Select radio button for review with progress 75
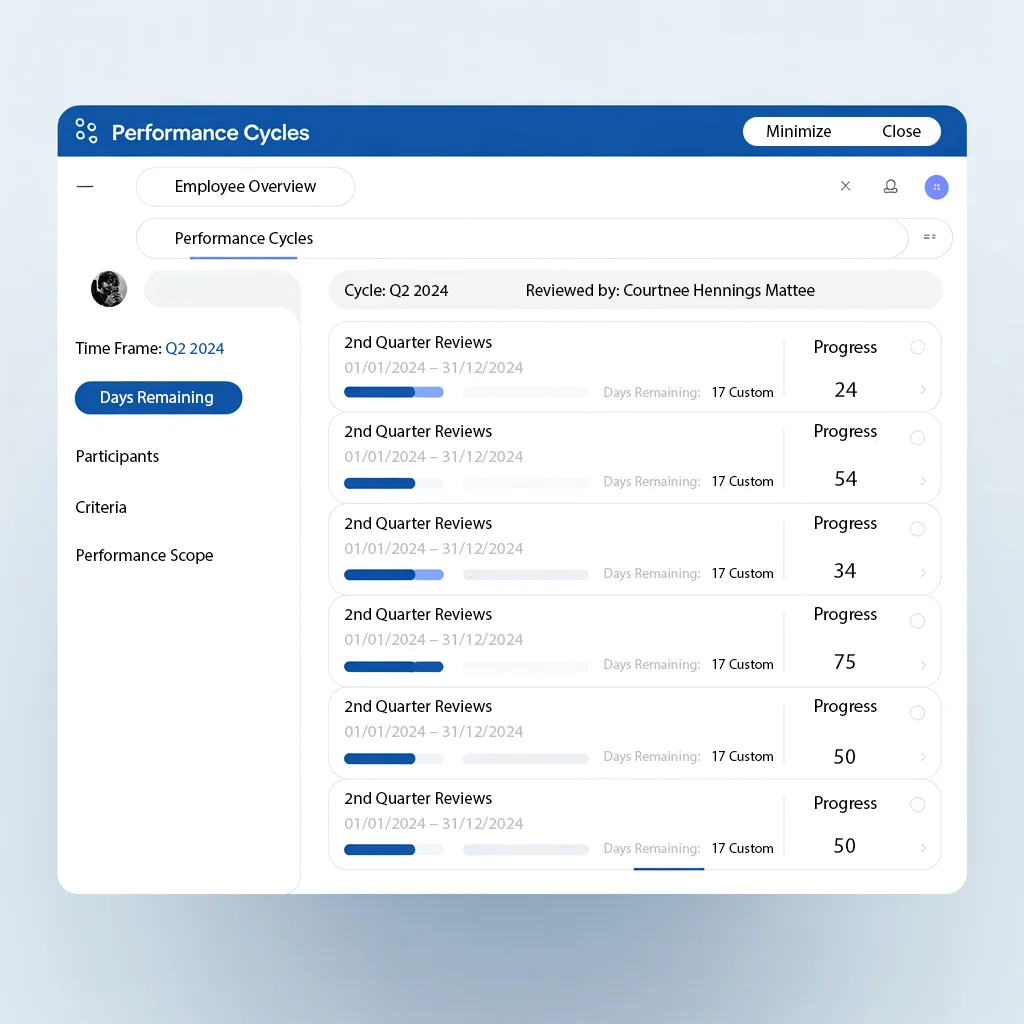The width and height of the screenshot is (1024, 1024). 917,621
